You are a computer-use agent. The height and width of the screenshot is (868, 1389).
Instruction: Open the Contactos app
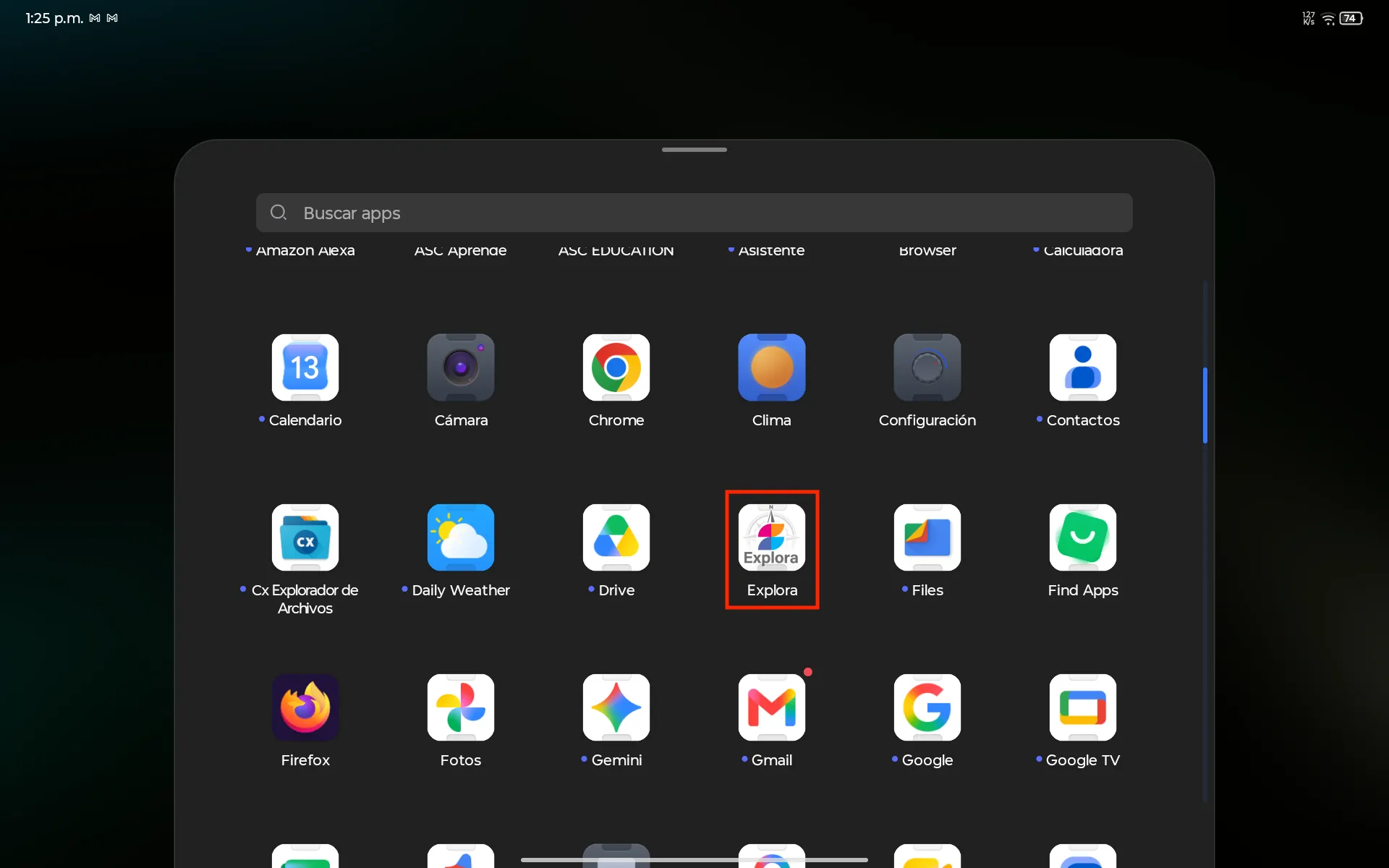(1083, 367)
